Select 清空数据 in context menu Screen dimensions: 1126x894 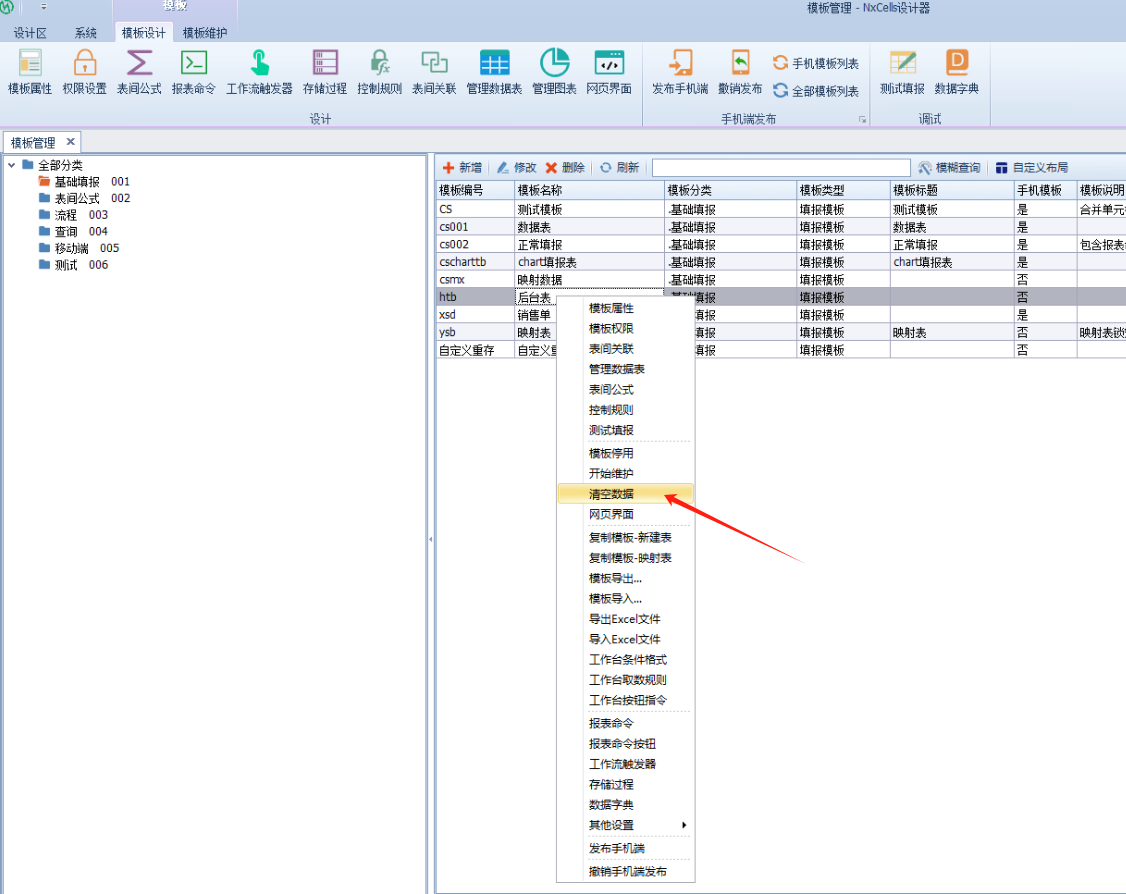coord(611,494)
